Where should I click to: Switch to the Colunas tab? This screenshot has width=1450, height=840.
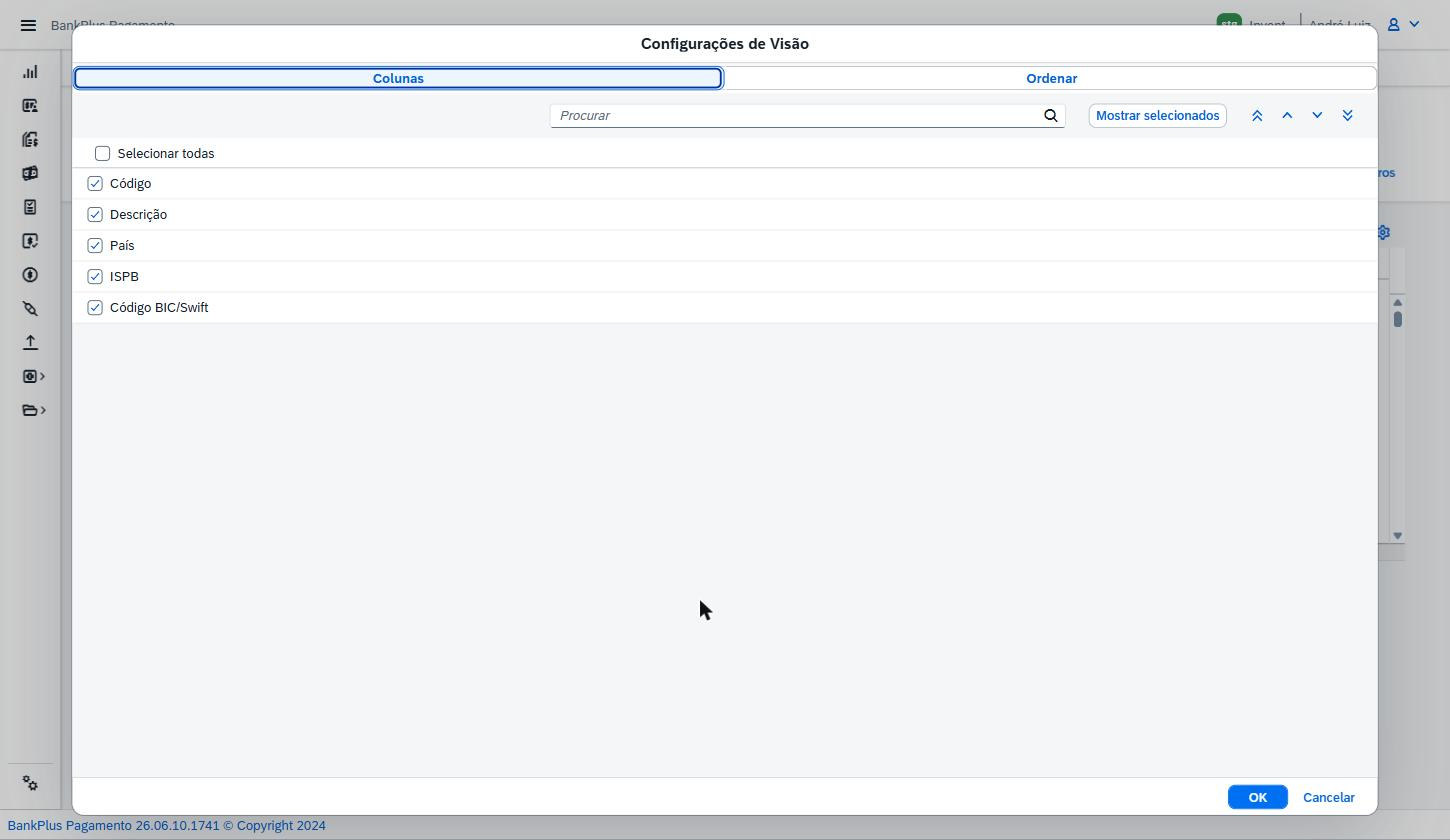(x=398, y=78)
